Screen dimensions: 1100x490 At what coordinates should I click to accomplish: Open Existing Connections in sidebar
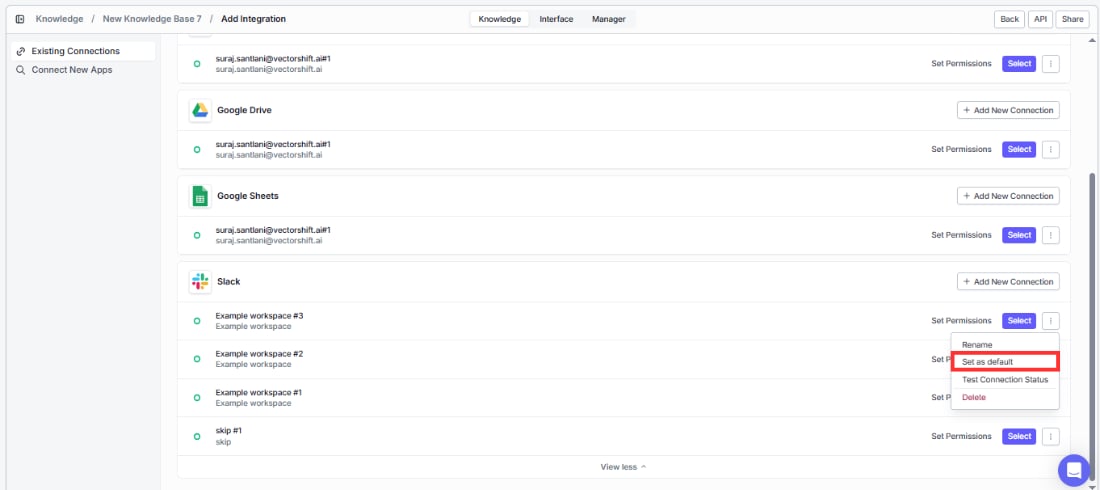click(x=83, y=51)
